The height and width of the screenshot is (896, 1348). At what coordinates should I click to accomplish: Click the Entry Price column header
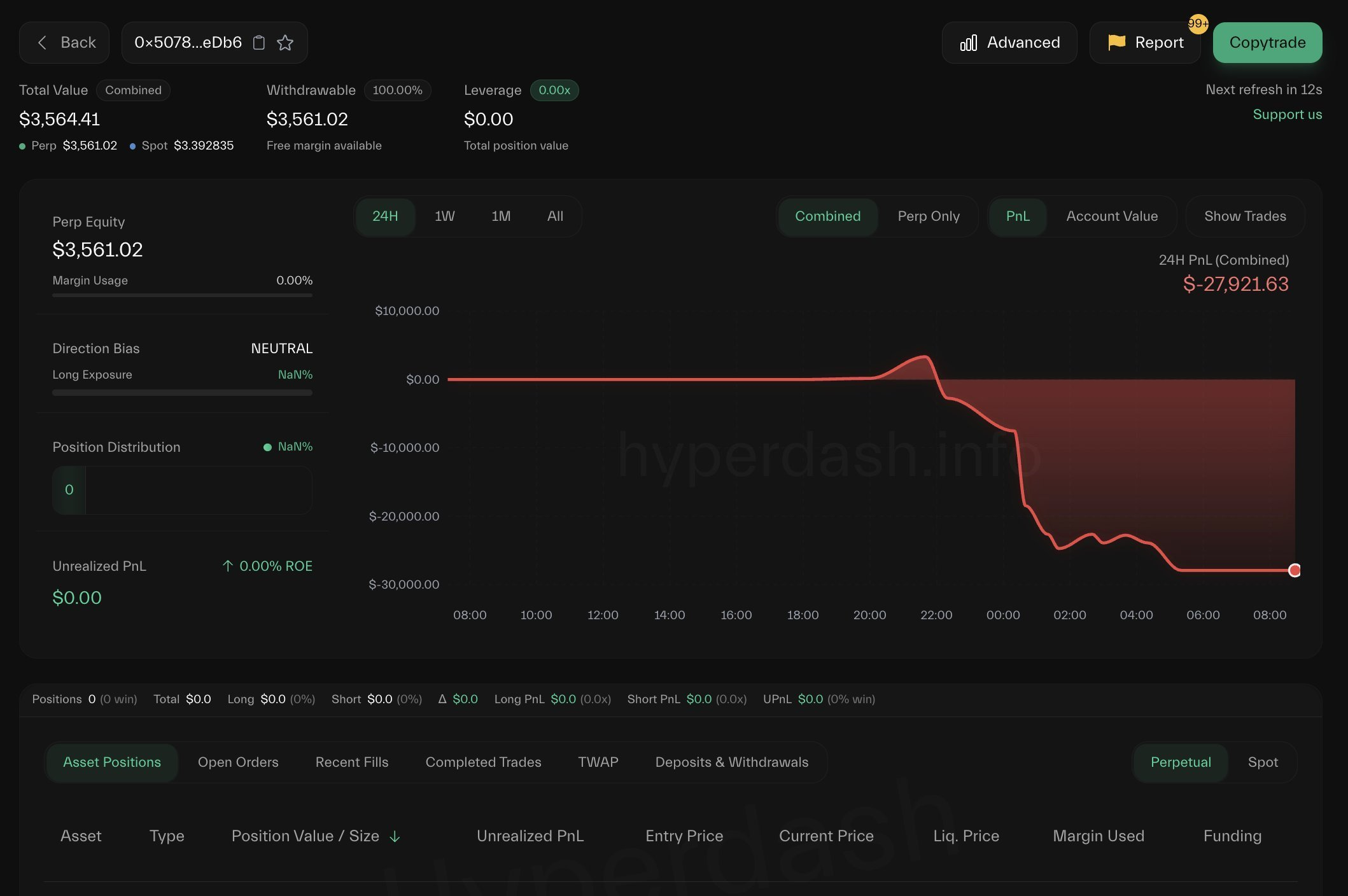click(684, 836)
